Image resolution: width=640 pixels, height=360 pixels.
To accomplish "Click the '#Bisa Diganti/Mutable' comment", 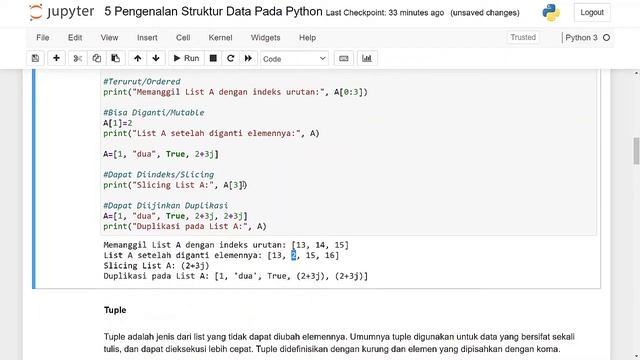I will [x=153, y=113].
